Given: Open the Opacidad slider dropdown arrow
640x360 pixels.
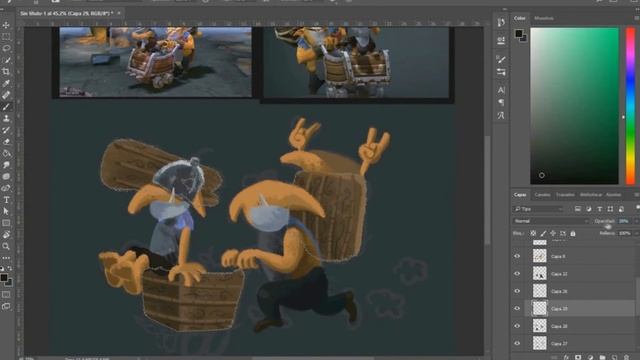Looking at the screenshot, I should click(636, 221).
